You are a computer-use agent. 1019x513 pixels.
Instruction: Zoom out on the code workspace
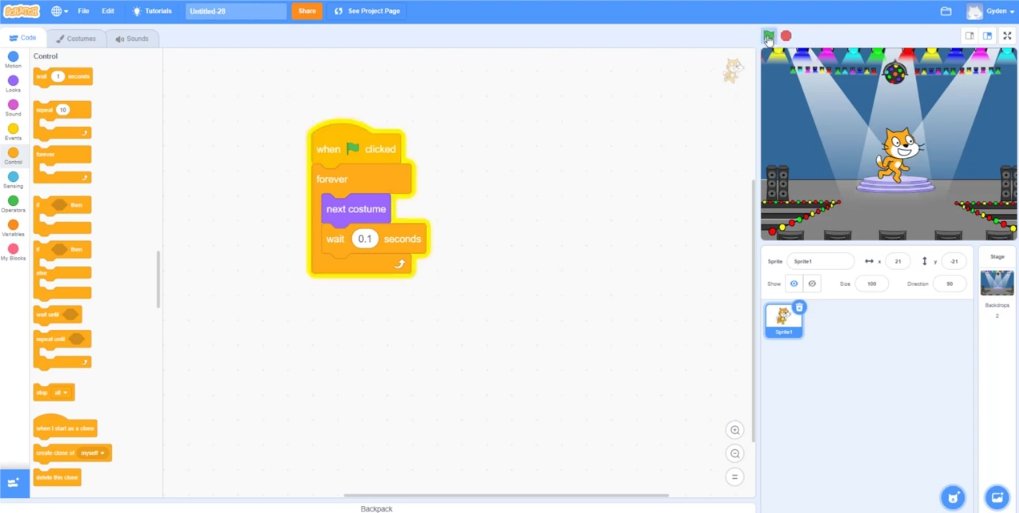[x=736, y=453]
